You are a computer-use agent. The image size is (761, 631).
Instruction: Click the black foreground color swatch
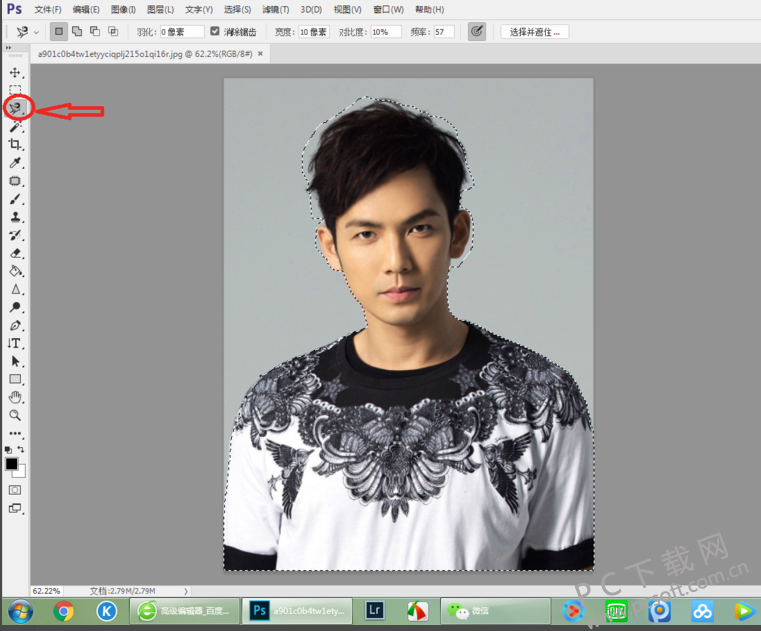(x=12, y=464)
